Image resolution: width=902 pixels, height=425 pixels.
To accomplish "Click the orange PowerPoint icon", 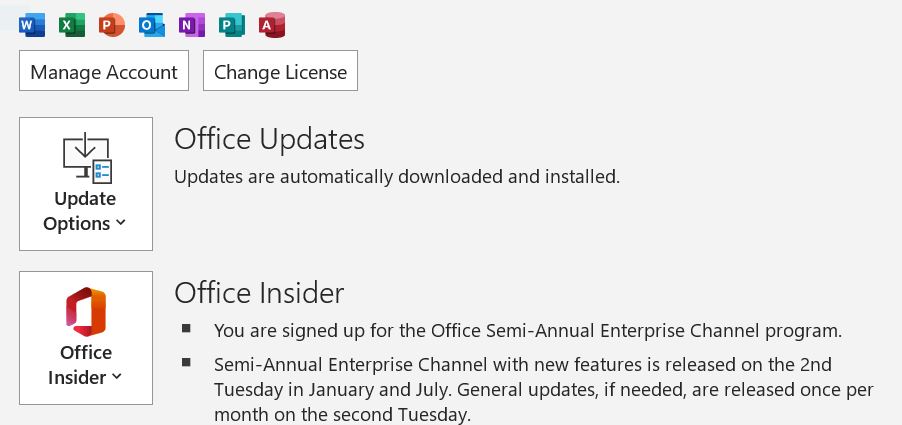I will (112, 25).
